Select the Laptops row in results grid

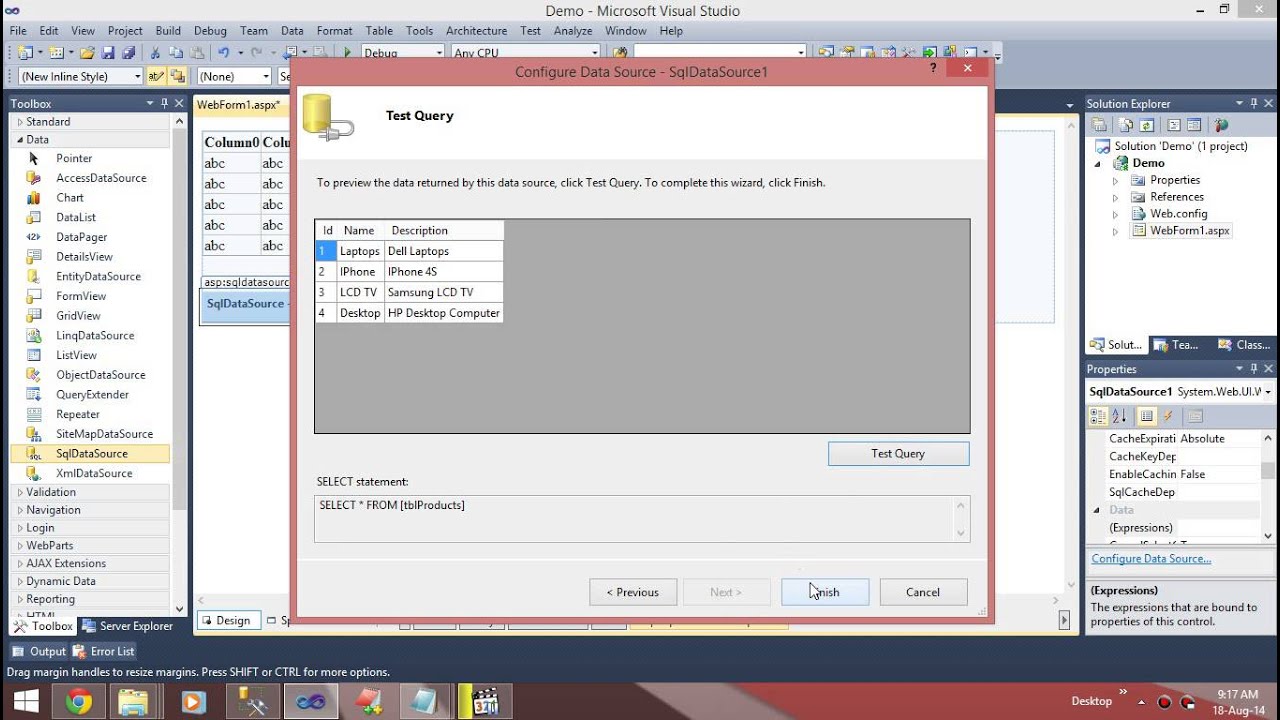tap(409, 251)
